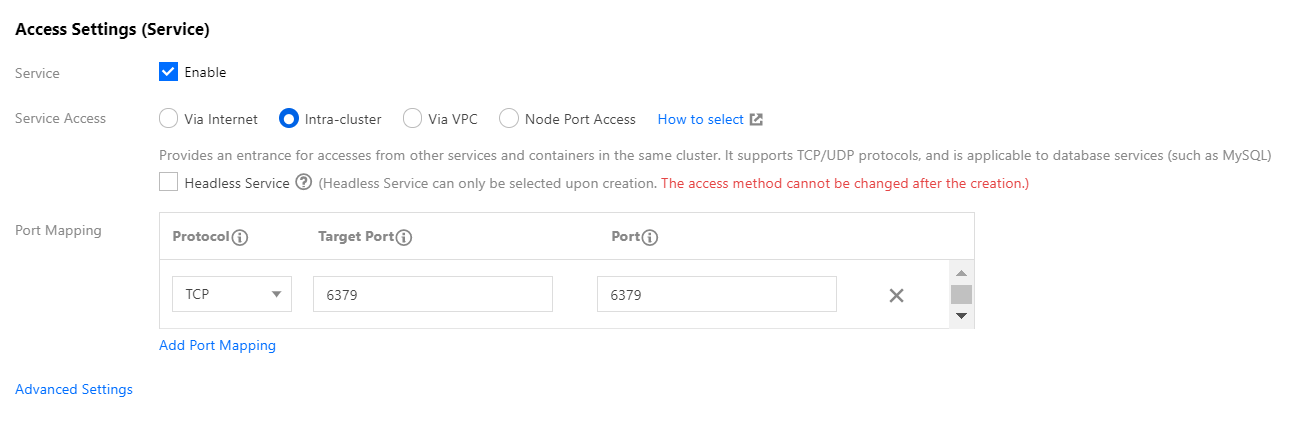Open the TCP protocol dropdown

click(x=232, y=295)
